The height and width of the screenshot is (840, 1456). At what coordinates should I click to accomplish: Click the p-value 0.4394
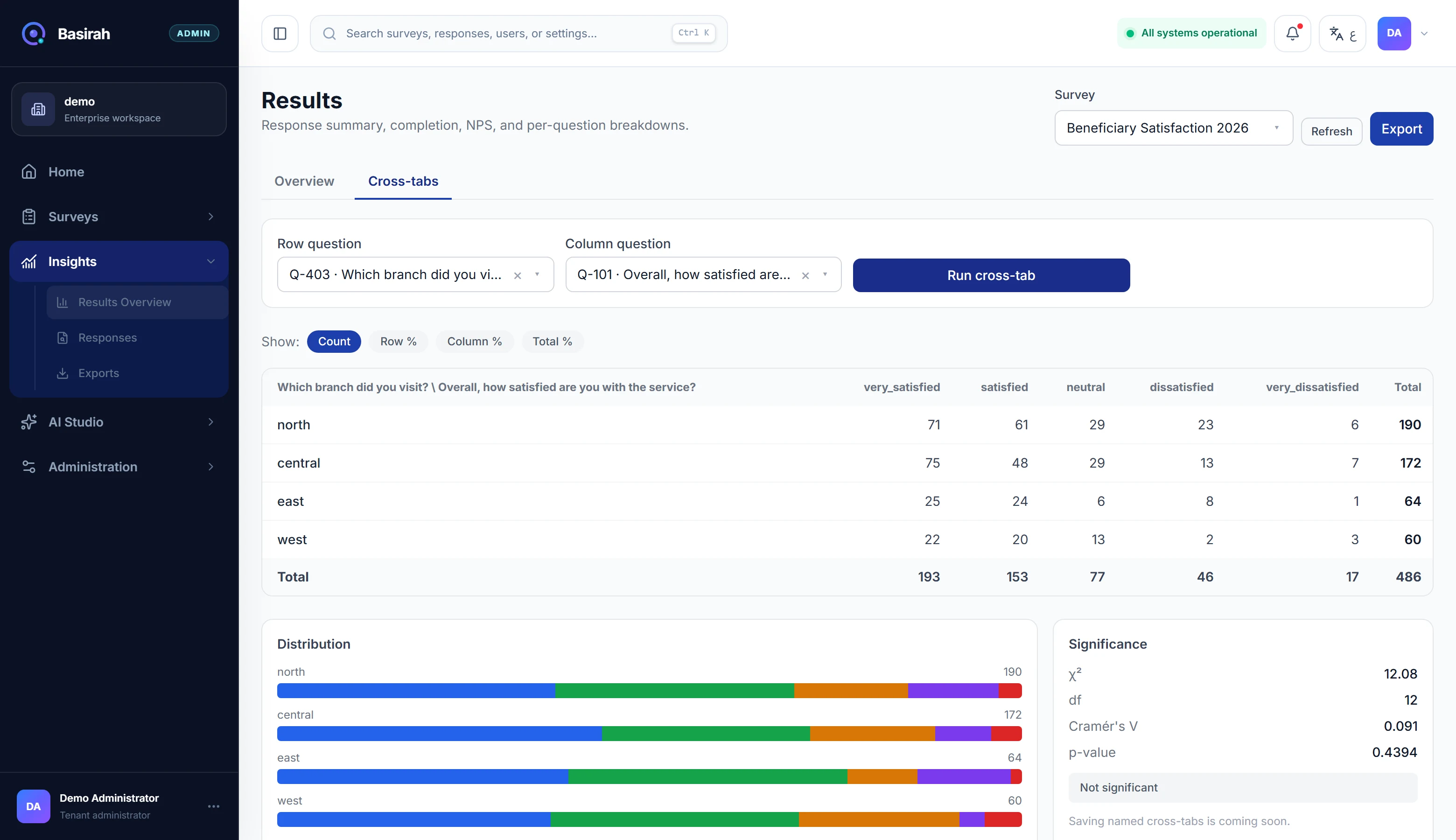pyautogui.click(x=1394, y=752)
